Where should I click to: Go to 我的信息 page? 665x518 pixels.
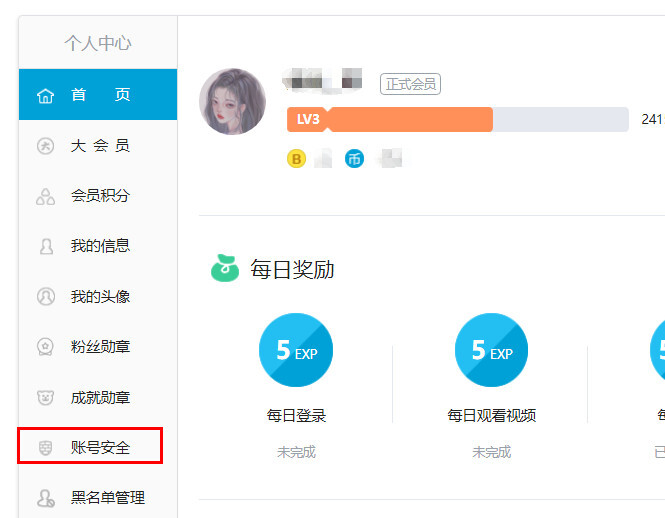(x=100, y=246)
